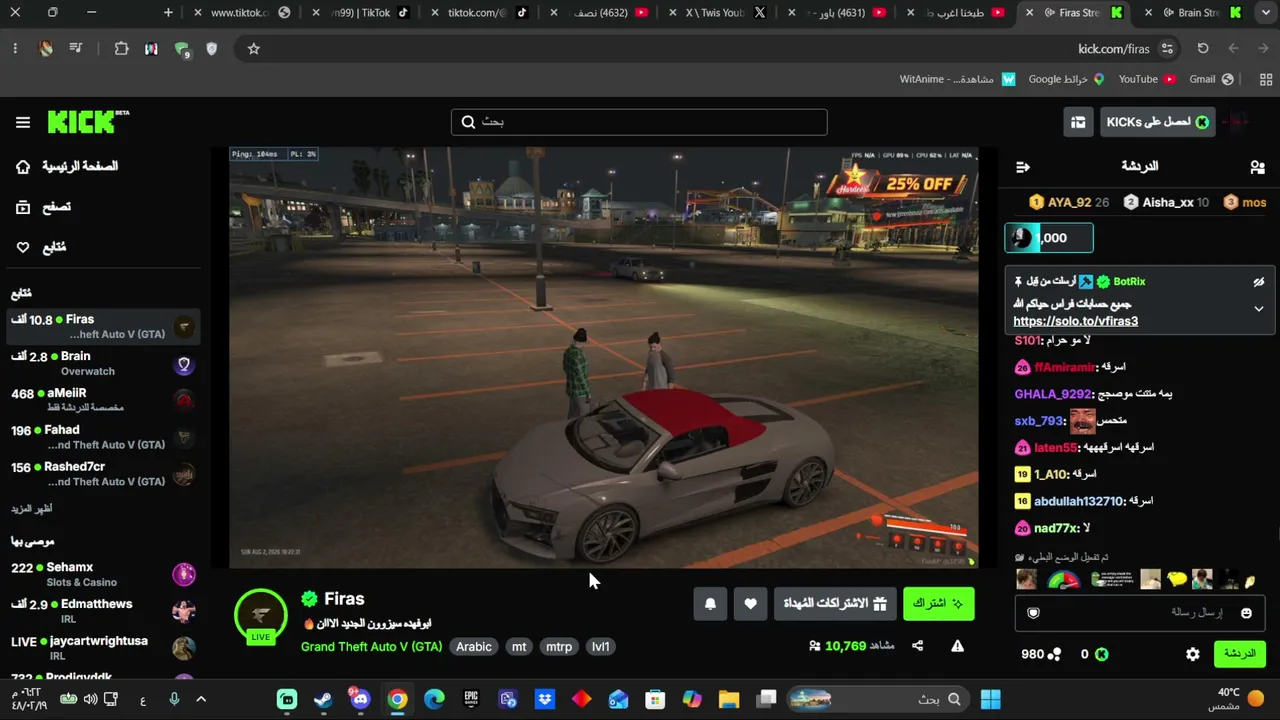Open the pinned solo.to/vfiras3 link
This screenshot has width=1280, height=720.
[1075, 321]
